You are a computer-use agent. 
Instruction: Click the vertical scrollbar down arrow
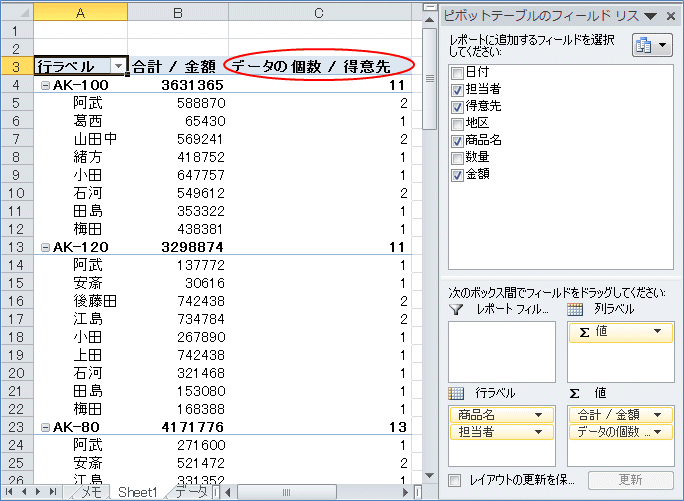click(x=430, y=476)
